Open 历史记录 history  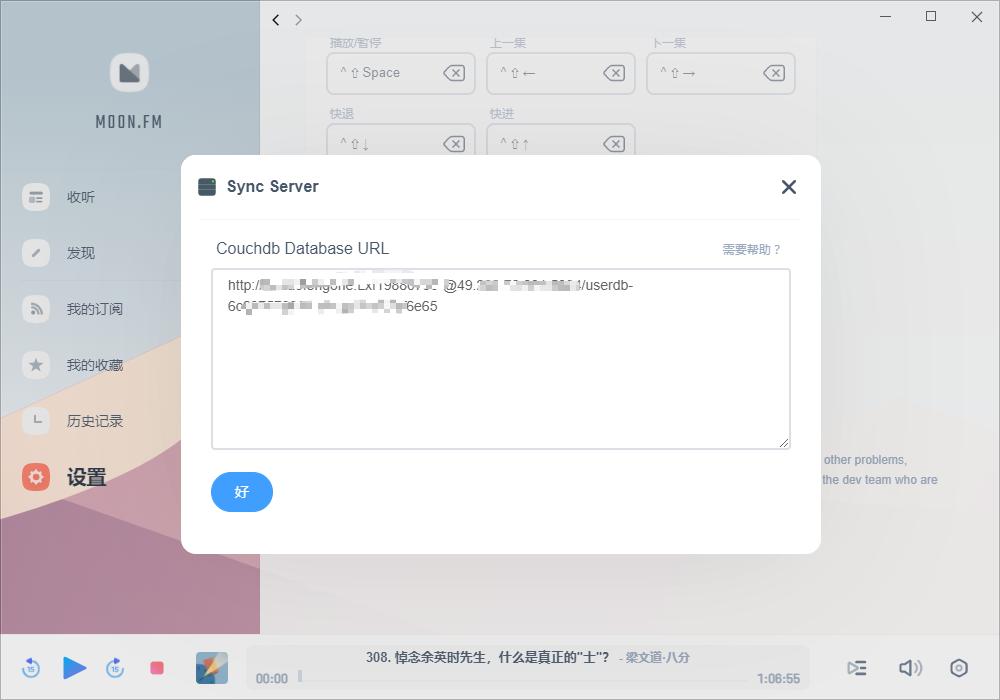pos(94,421)
